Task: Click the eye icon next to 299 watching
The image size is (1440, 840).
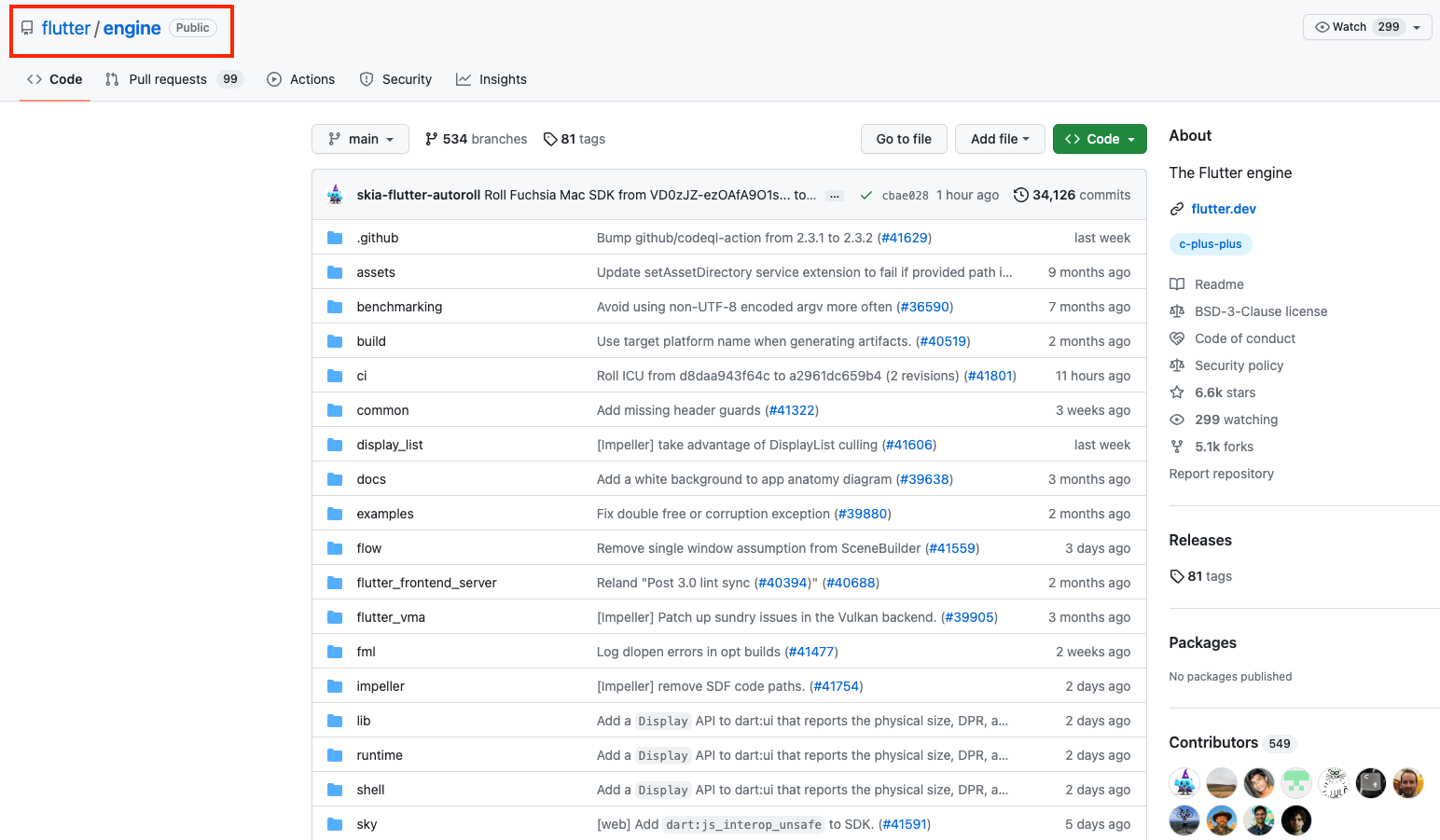Action: [x=1177, y=419]
